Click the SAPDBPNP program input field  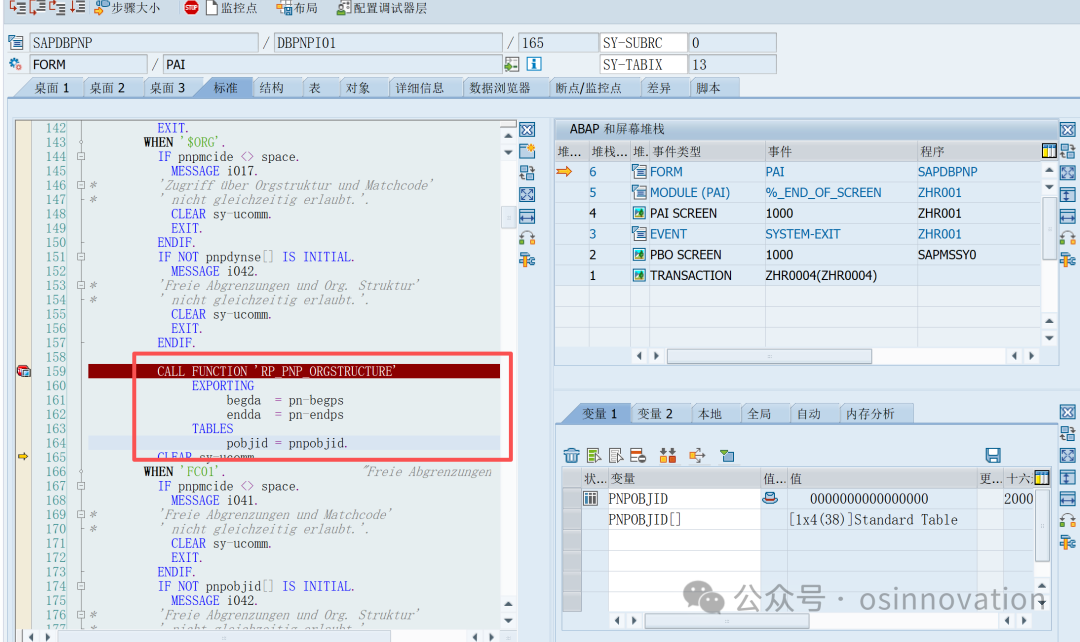(x=143, y=43)
